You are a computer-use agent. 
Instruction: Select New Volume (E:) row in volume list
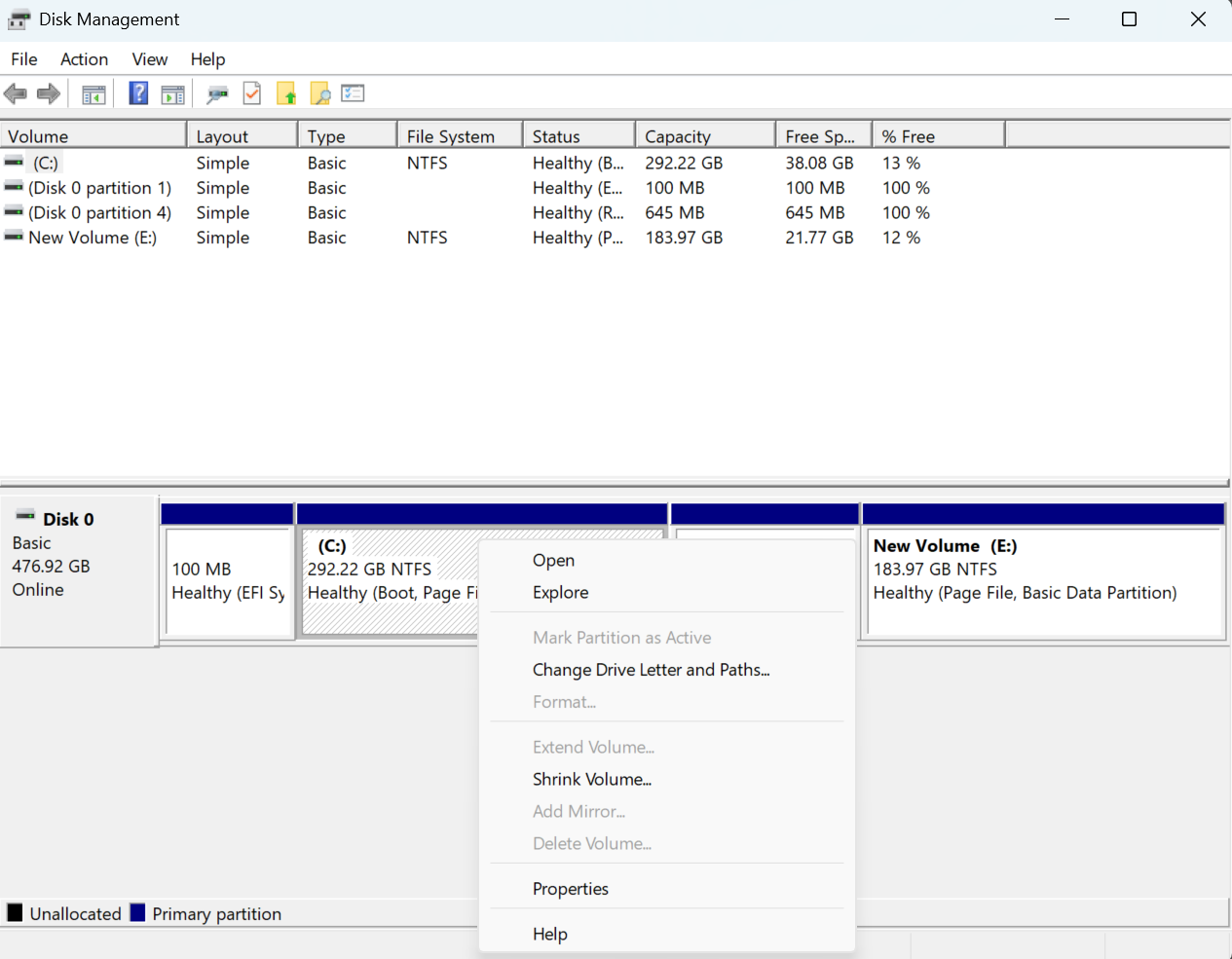pos(92,238)
